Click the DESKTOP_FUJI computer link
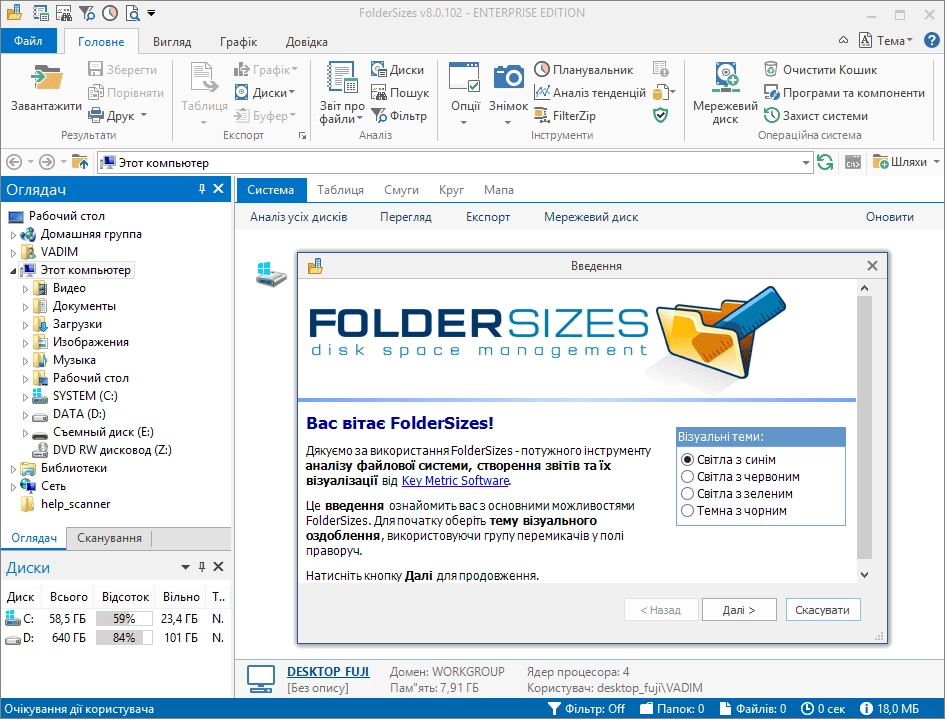Viewport: 945px width, 719px height. (328, 671)
